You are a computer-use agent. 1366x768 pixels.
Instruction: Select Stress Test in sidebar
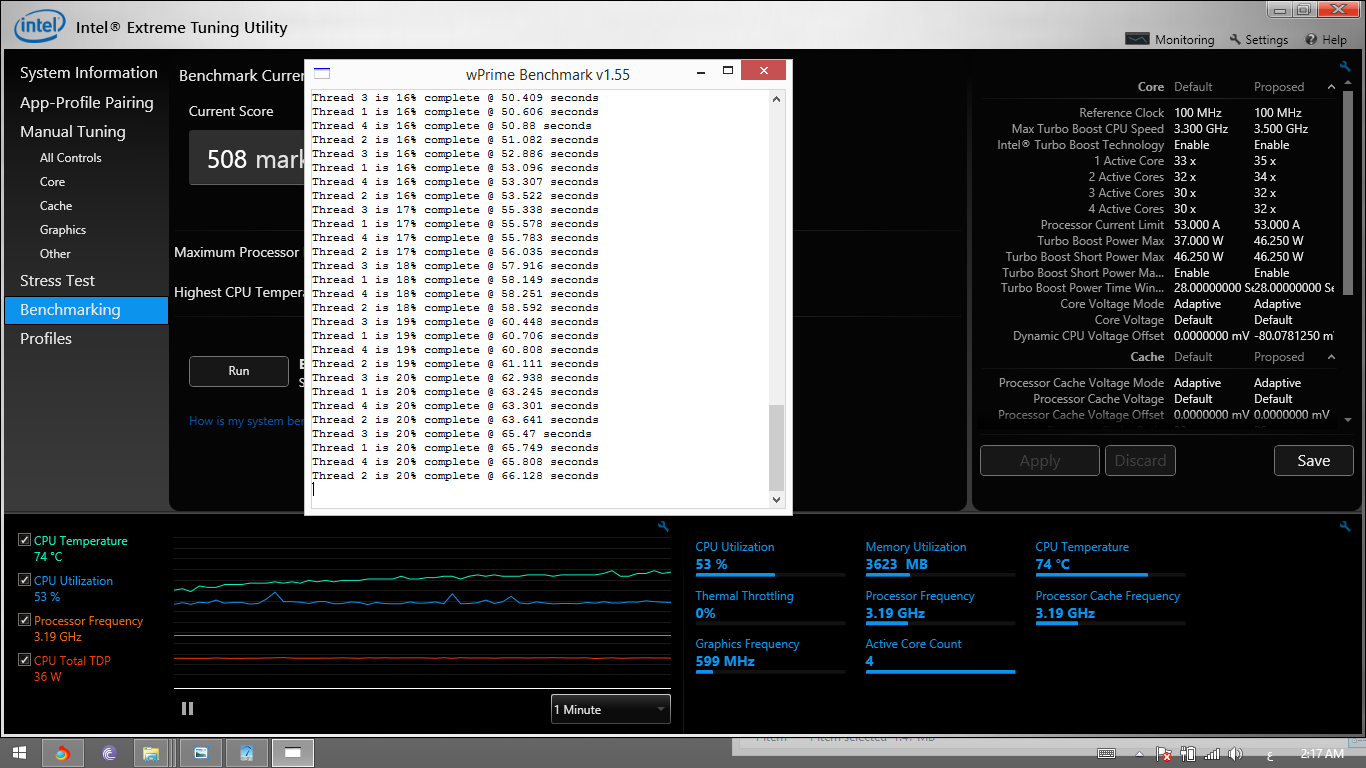click(x=58, y=281)
